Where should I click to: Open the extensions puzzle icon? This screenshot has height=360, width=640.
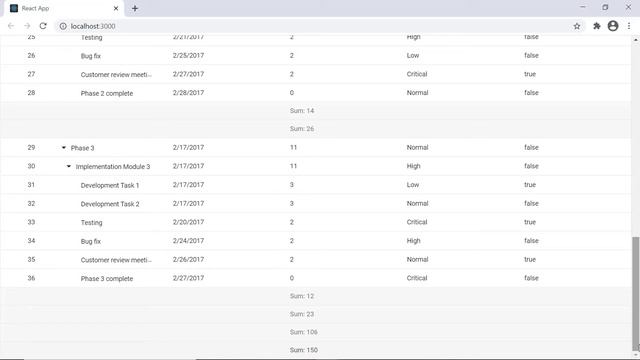point(597,26)
